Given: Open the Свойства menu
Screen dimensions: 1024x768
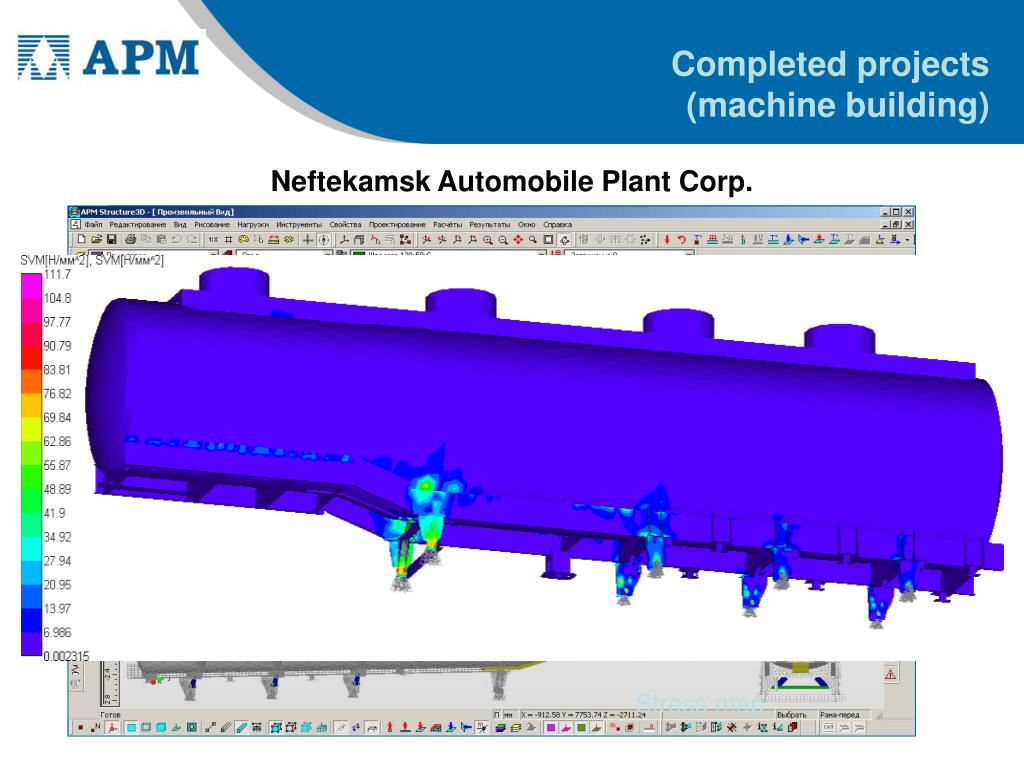Looking at the screenshot, I should pos(345,225).
